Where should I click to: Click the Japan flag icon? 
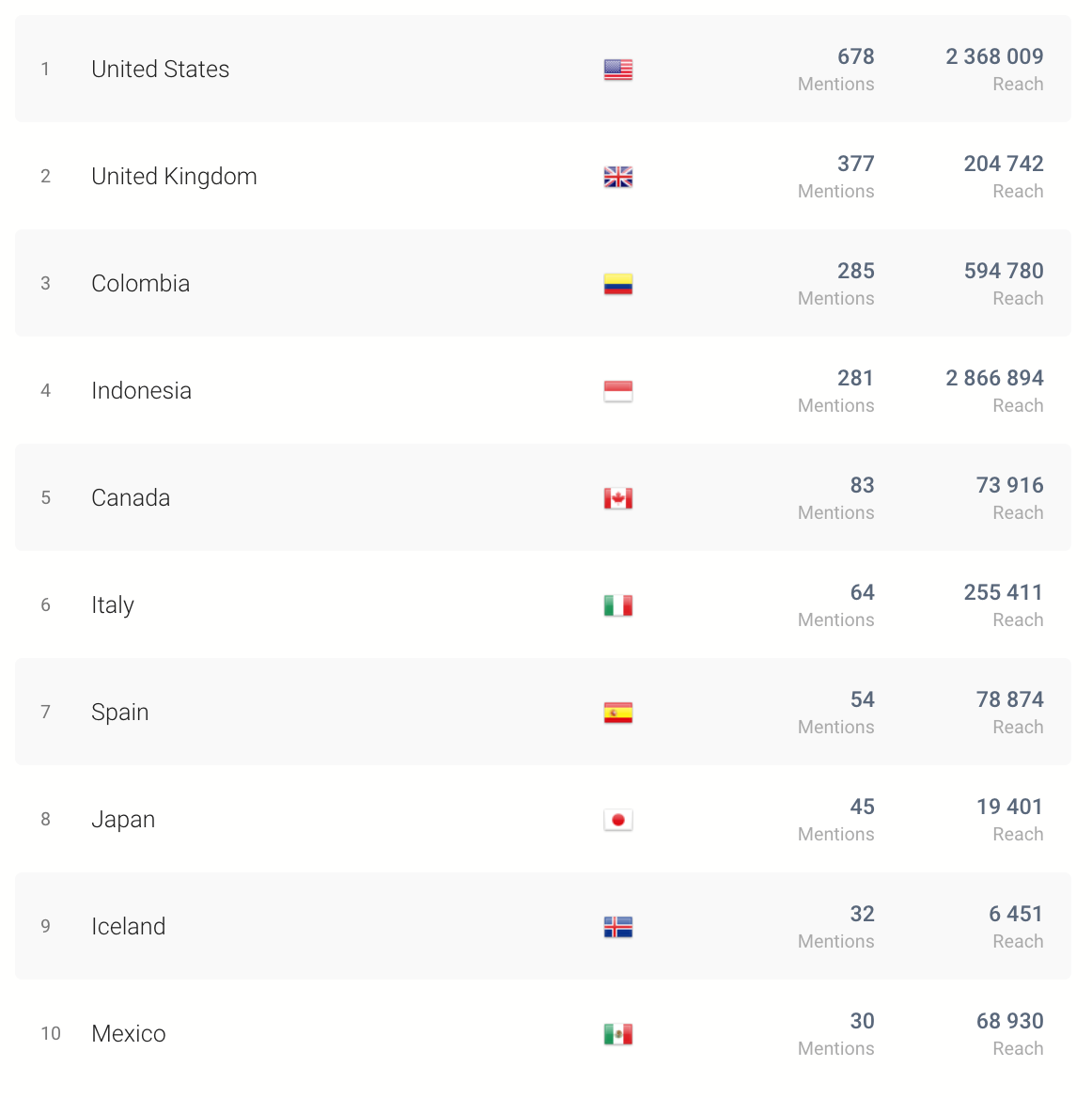pyautogui.click(x=618, y=820)
